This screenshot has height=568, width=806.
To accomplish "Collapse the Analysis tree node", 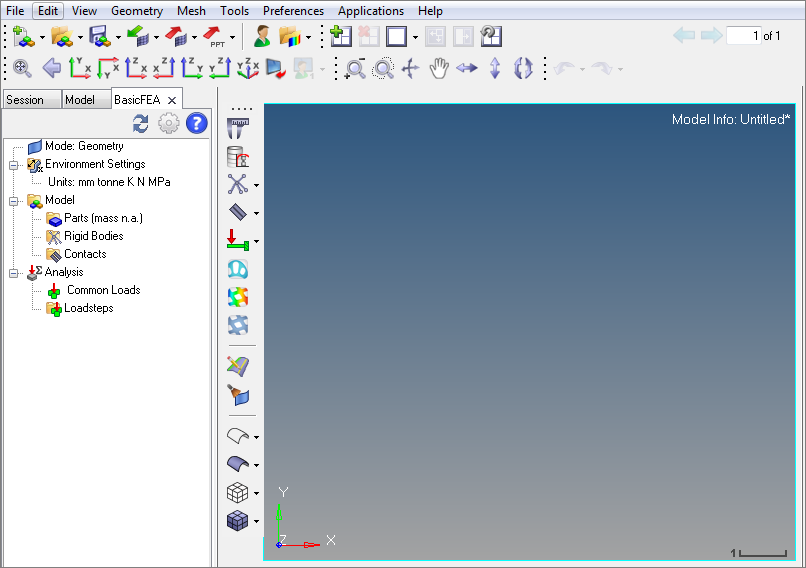I will [x=13, y=273].
